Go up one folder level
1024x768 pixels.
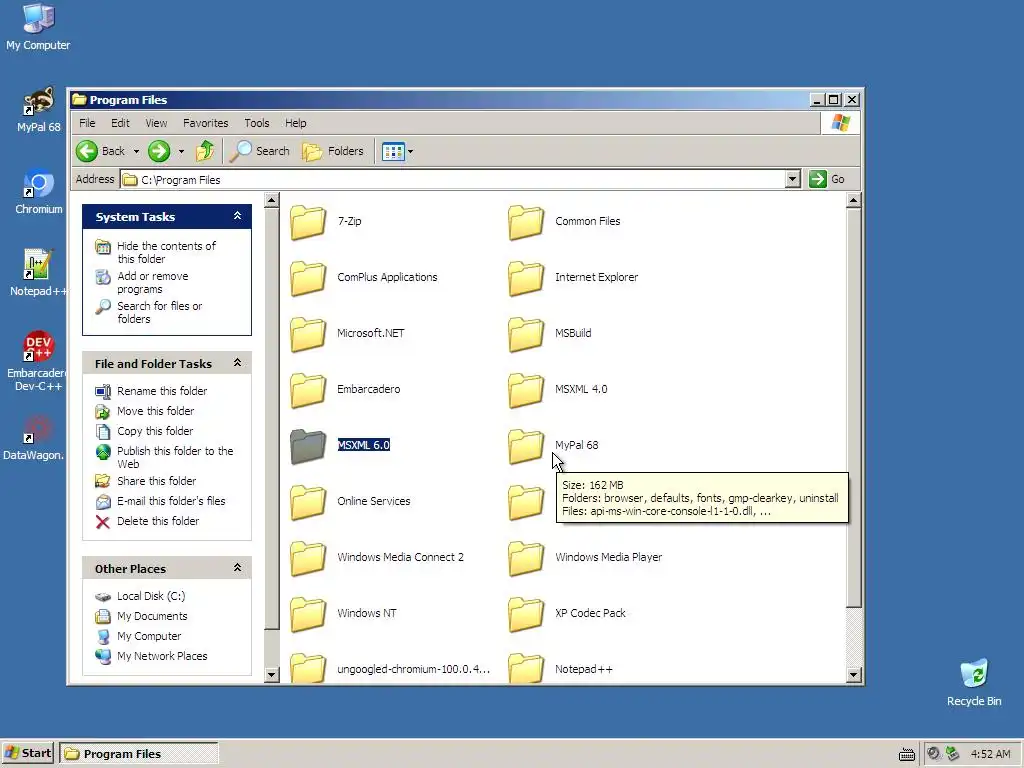click(205, 151)
